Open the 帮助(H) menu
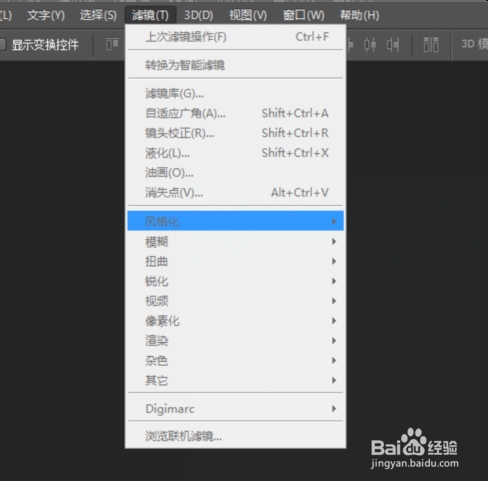488x481 pixels. click(x=359, y=15)
